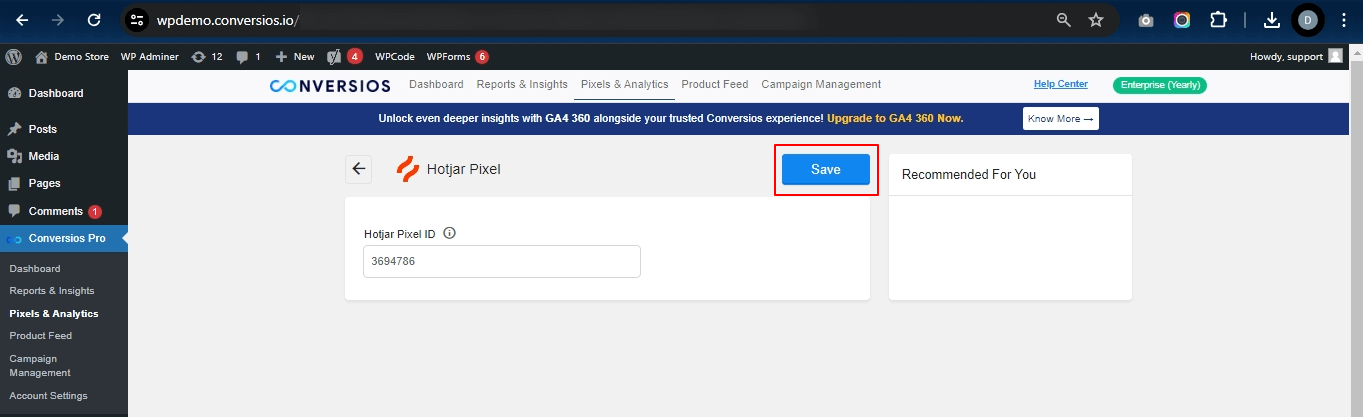Open the camera screenshot extension
1363x417 pixels.
(x=1146, y=20)
